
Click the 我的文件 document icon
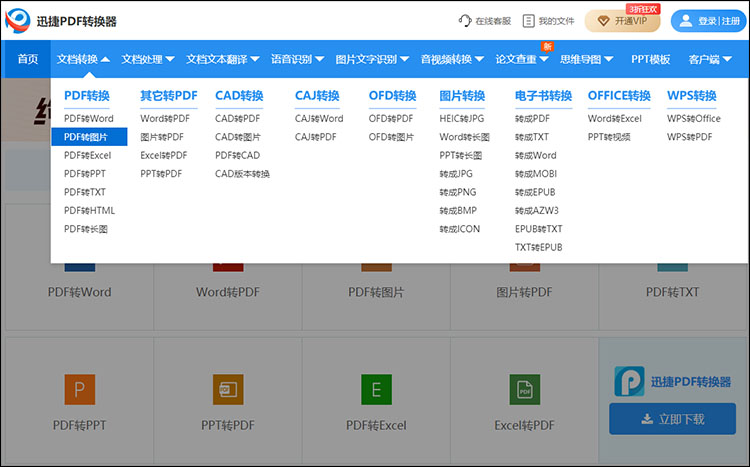point(529,21)
